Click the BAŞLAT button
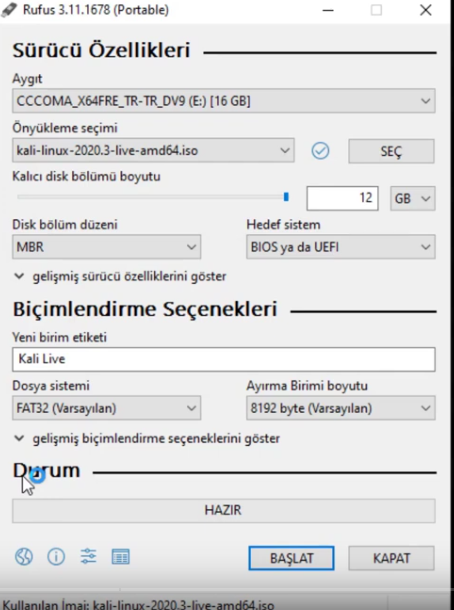454x610 pixels. pos(291,558)
